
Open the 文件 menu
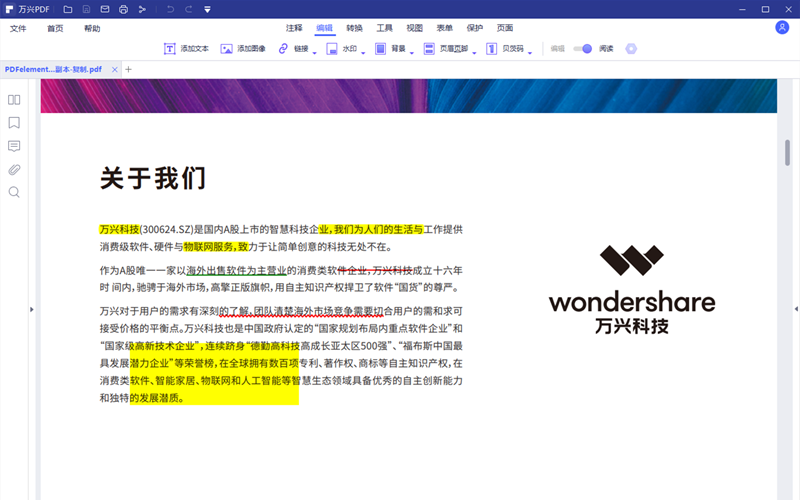[x=19, y=28]
